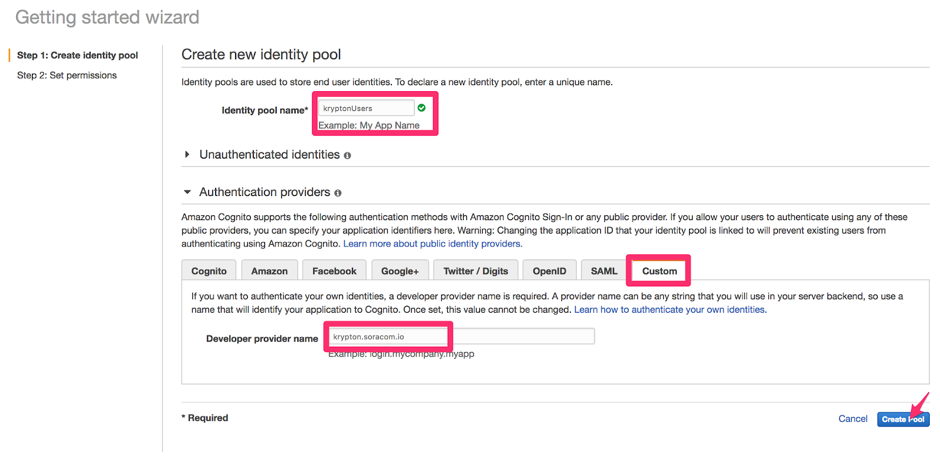Open Learn more about public identity providers
The height and width of the screenshot is (473, 940).
[x=432, y=244]
